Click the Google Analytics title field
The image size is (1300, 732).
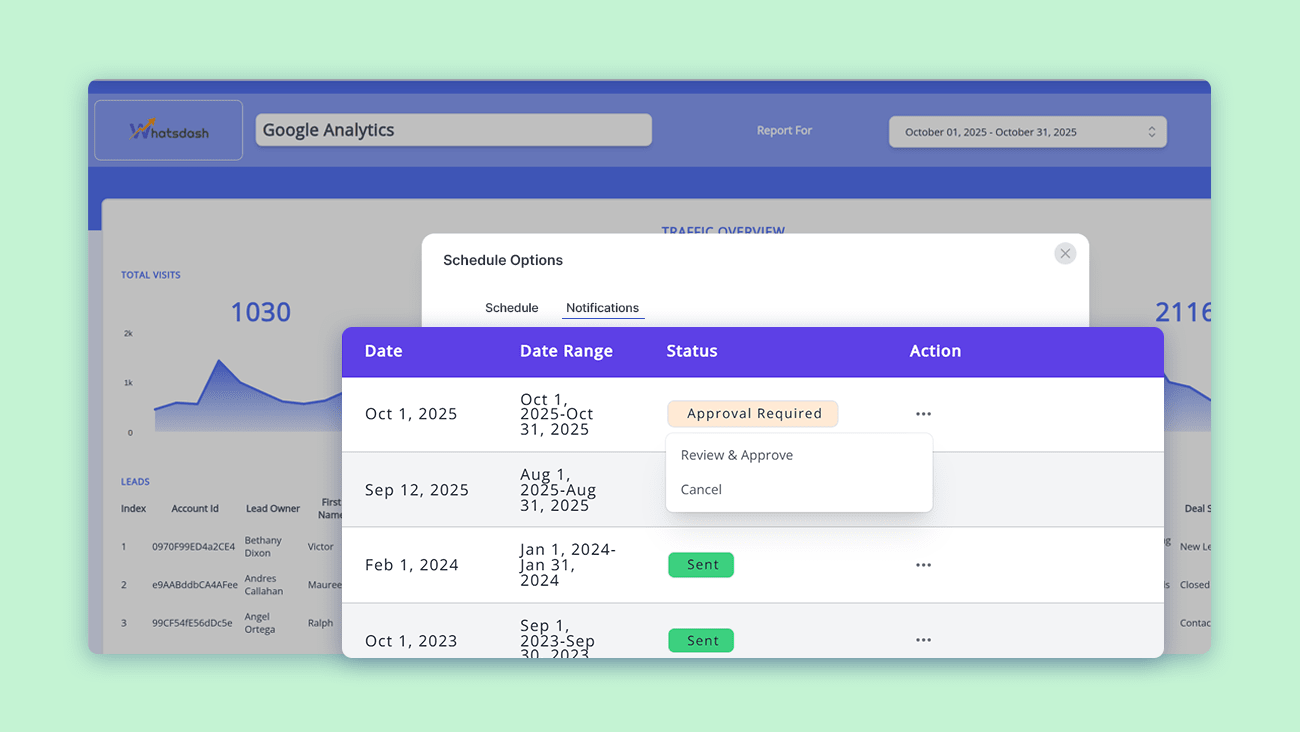(453, 129)
